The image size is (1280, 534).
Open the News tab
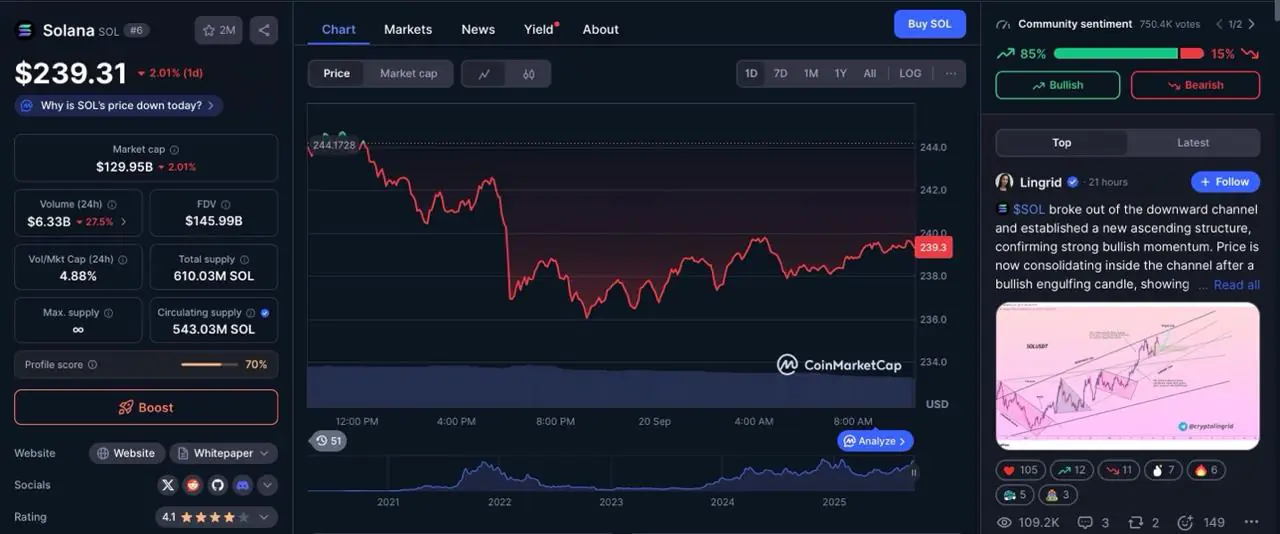(478, 29)
